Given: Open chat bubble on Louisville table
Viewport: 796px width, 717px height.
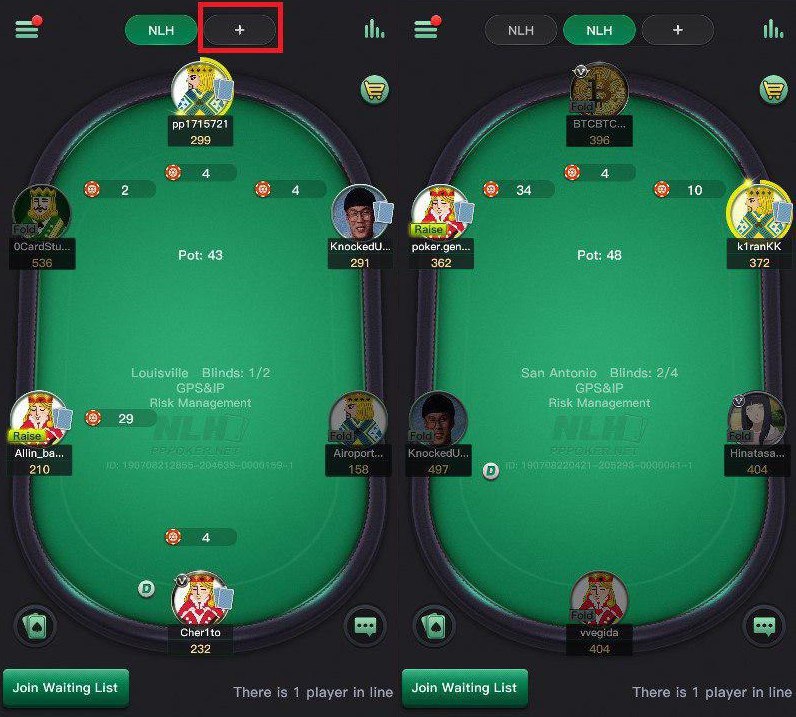Looking at the screenshot, I should [366, 626].
